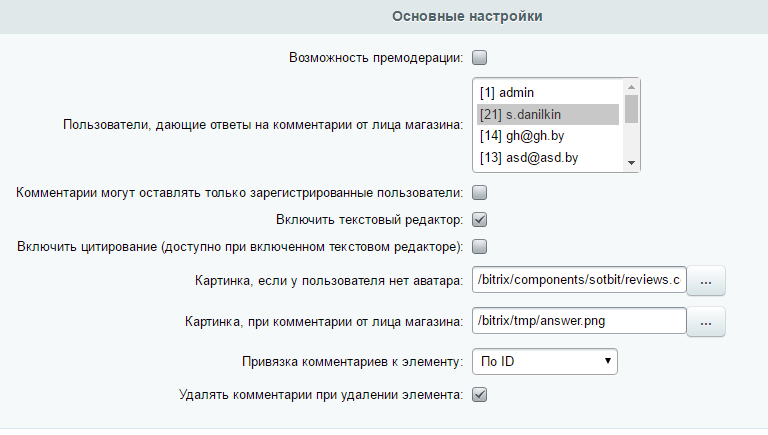This screenshot has height=435, width=768.
Task: Click user list scroll up arrow
Action: tap(631, 87)
